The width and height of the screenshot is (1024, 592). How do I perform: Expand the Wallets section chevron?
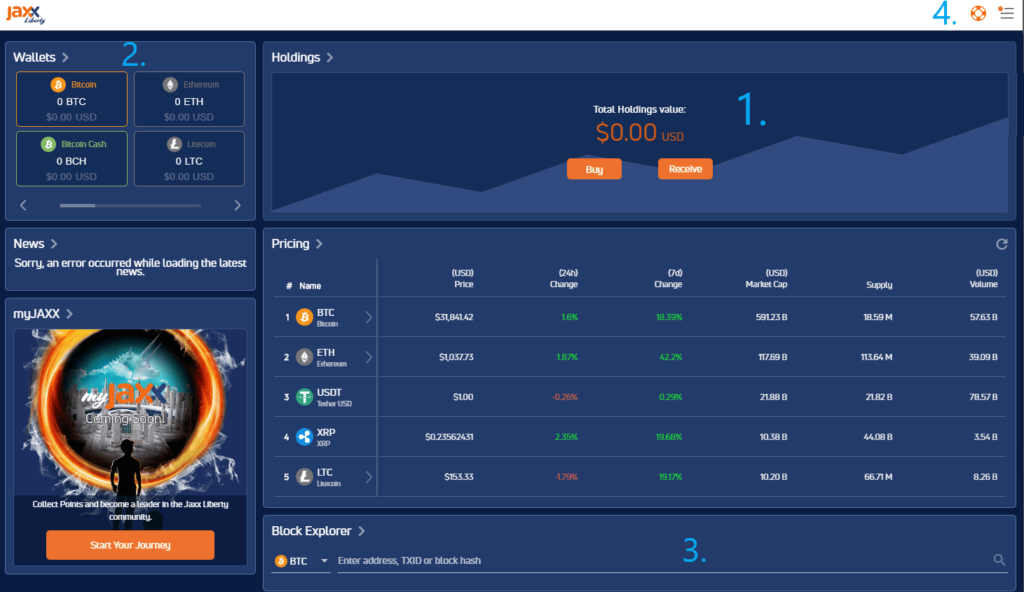(x=65, y=58)
